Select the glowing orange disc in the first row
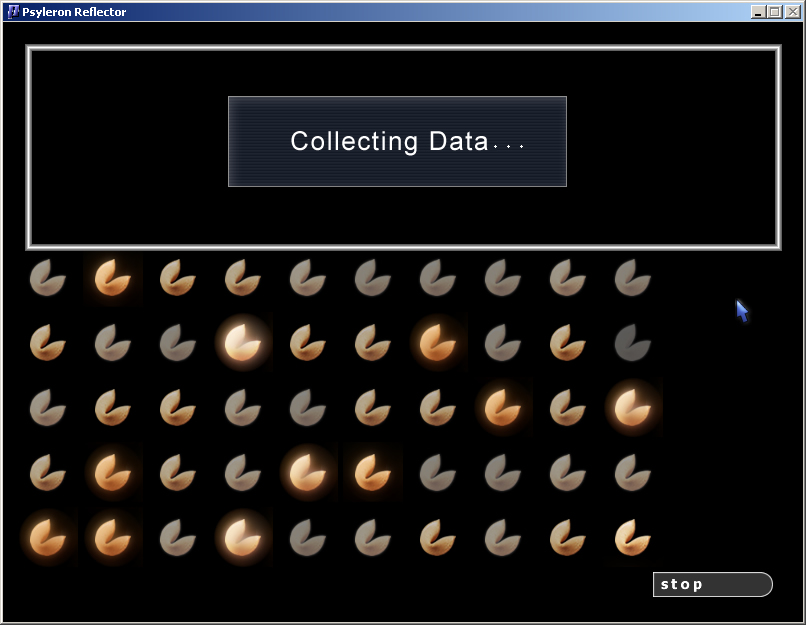 [x=113, y=278]
